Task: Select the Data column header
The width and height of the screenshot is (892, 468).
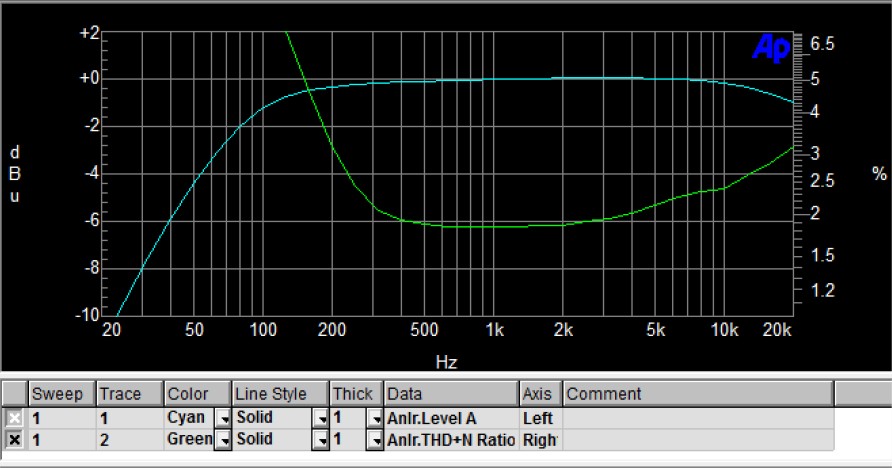Action: coord(451,394)
